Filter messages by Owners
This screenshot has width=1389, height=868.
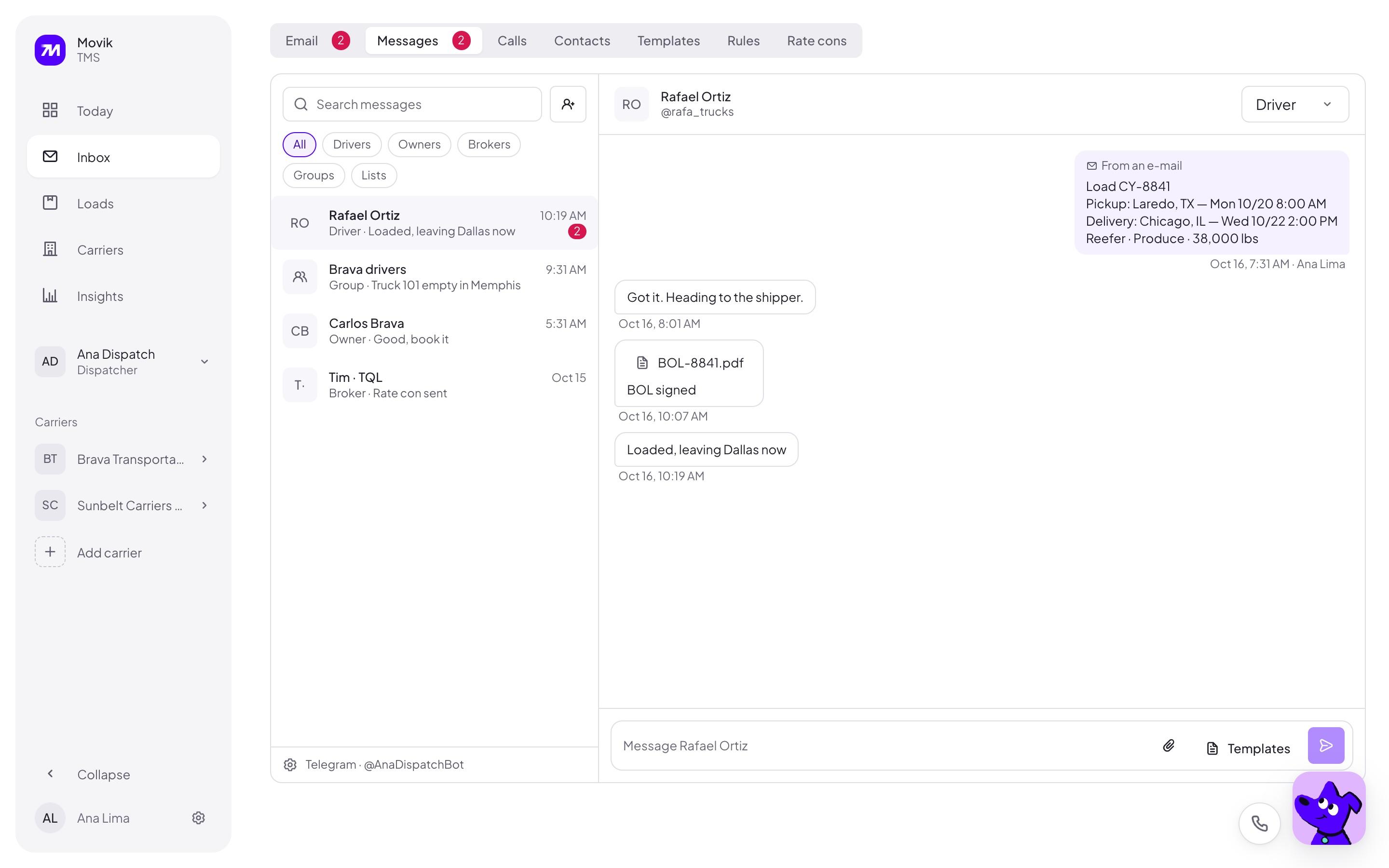click(x=420, y=145)
